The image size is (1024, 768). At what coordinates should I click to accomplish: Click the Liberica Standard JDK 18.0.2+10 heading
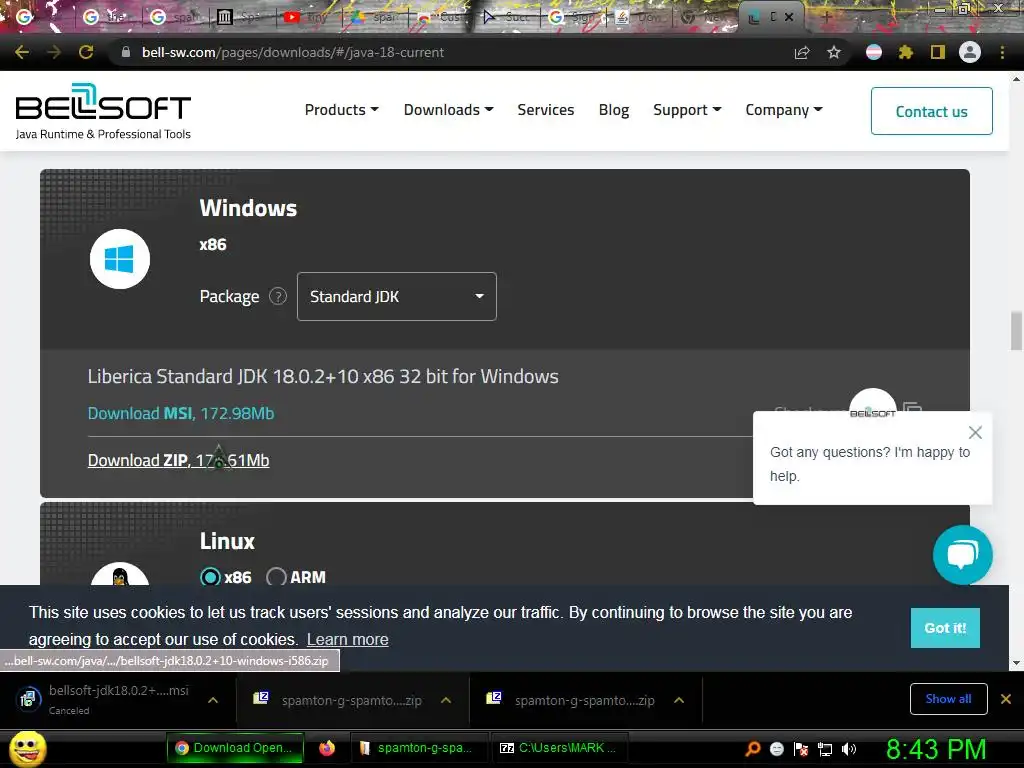323,376
